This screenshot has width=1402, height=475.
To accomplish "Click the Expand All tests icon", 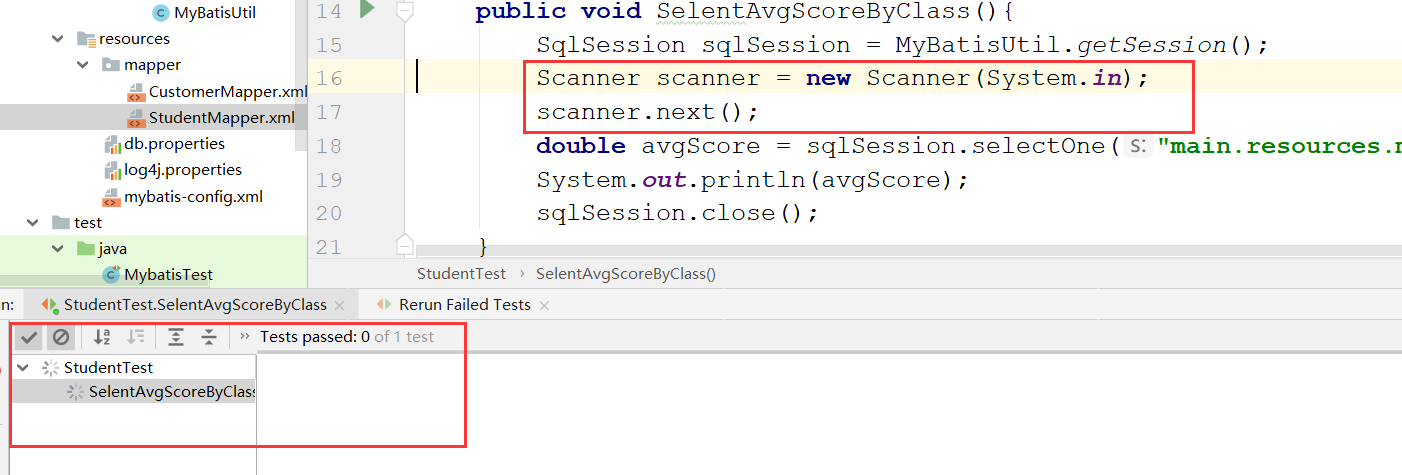I will pos(176,337).
